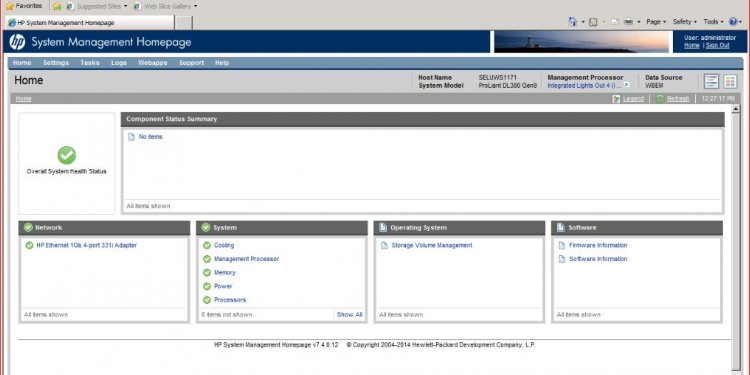Open the Print dropdown arrow
The image size is (750, 375).
[639, 22]
